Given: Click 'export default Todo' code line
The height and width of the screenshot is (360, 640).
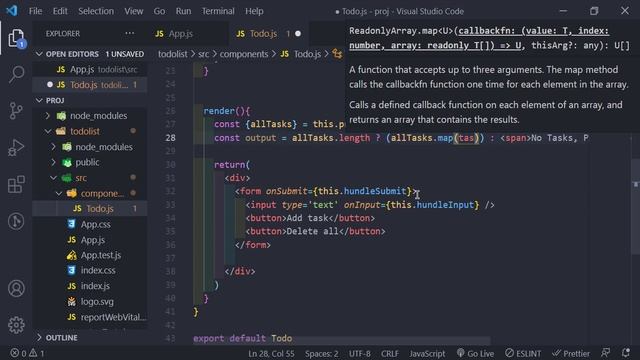Looking at the screenshot, I should click(x=242, y=338).
